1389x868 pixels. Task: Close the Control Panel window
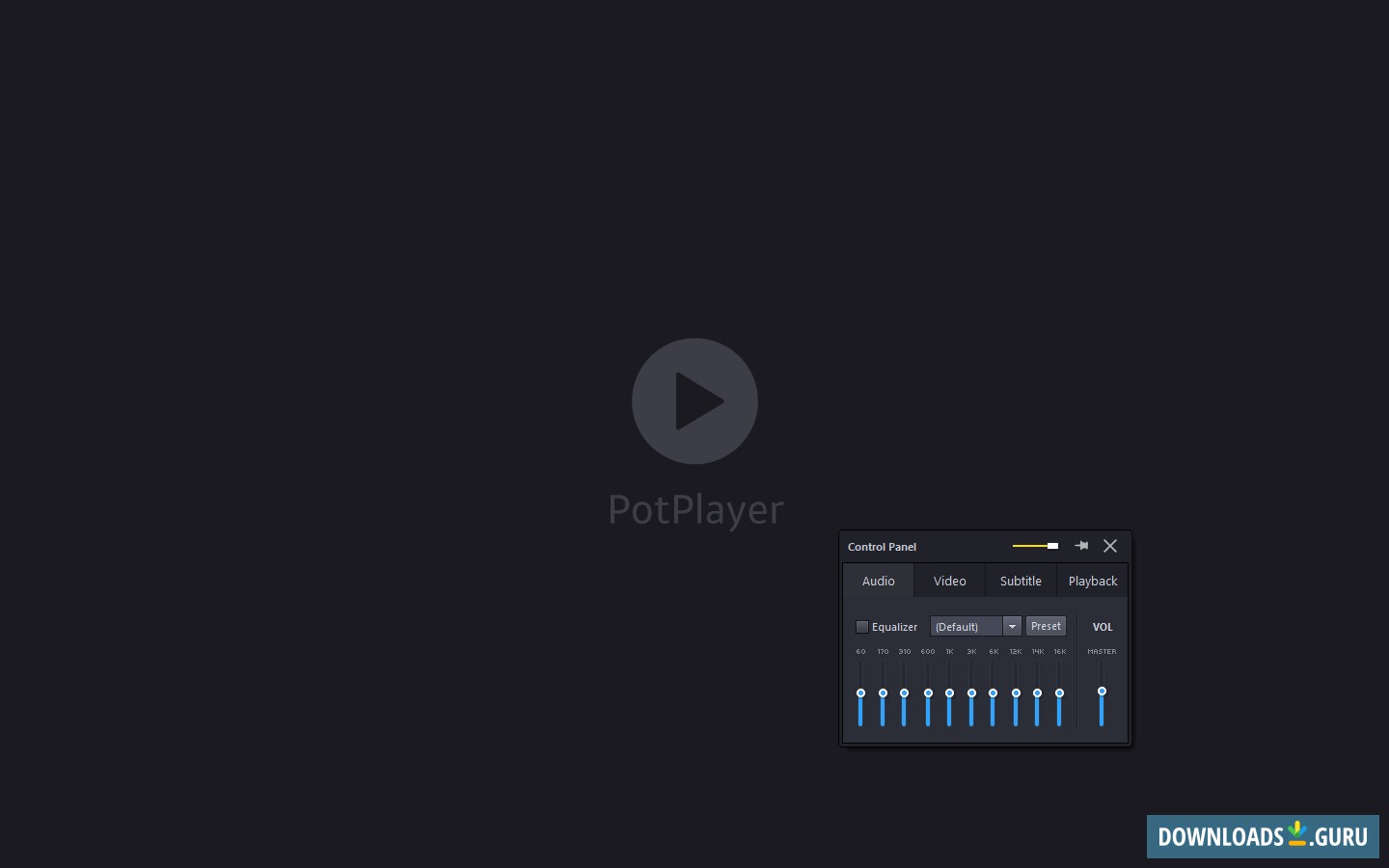coord(1110,546)
